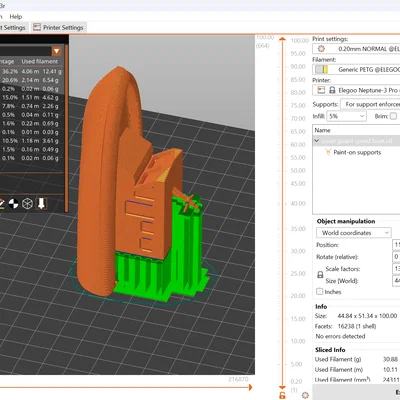Toggle the wireframe cube view icon
This screenshot has height=400, width=400.
tap(27, 204)
